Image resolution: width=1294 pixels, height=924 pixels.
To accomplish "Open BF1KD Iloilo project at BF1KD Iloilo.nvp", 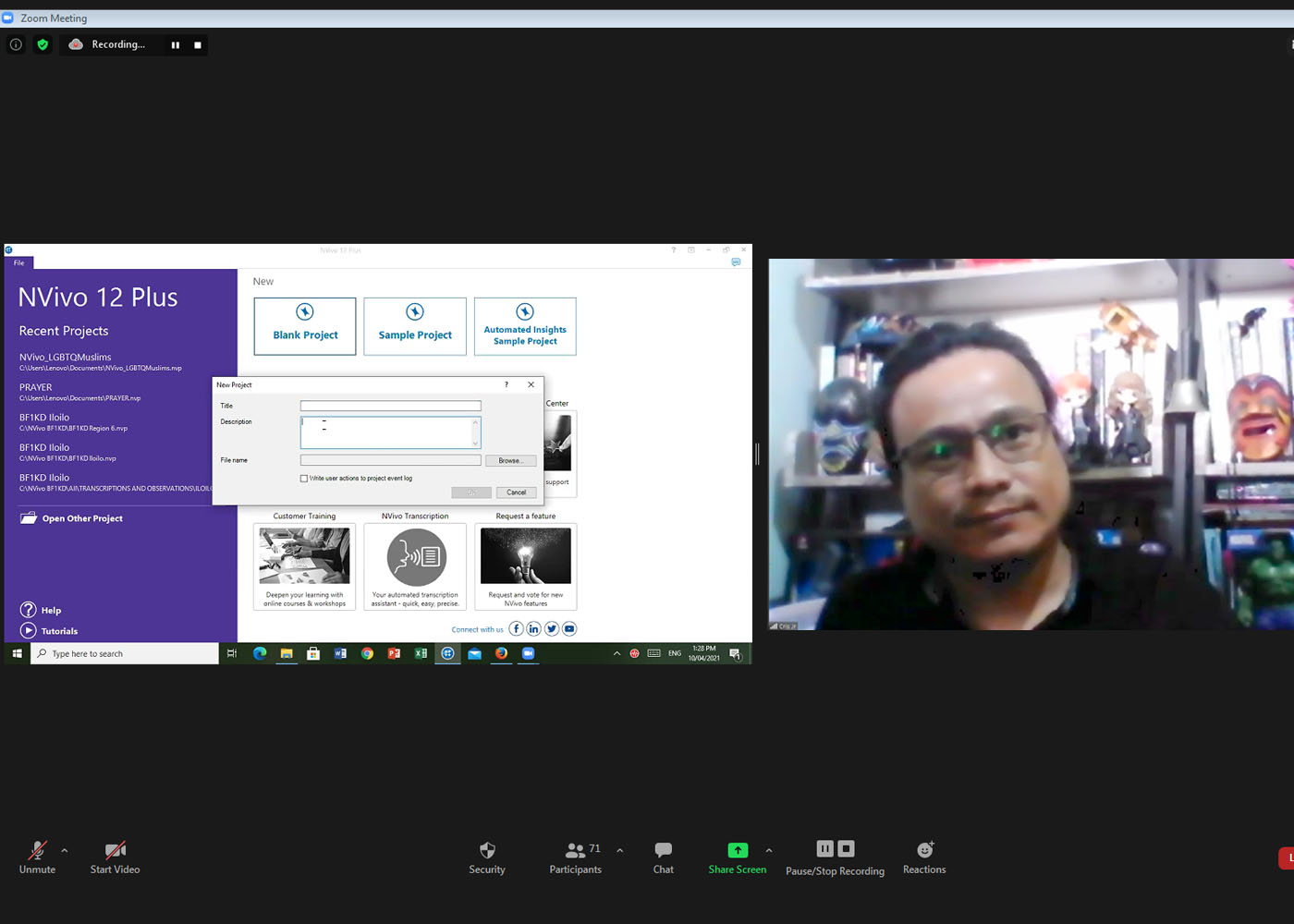I will click(x=68, y=453).
